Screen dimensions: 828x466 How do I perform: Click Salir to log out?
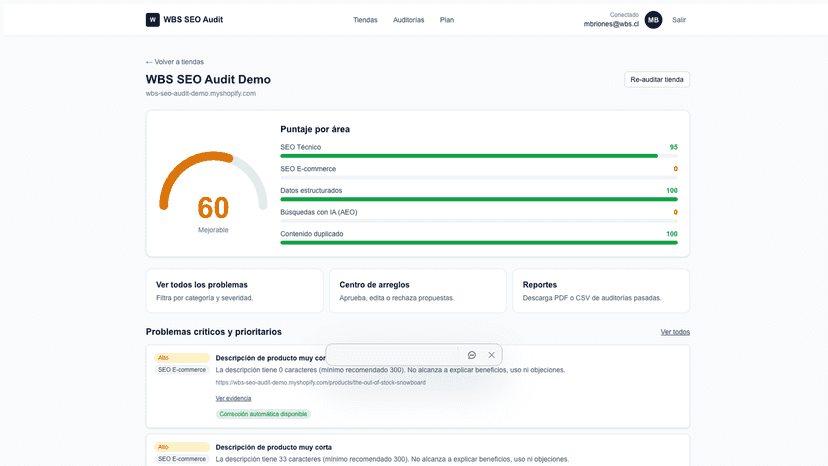pyautogui.click(x=679, y=20)
